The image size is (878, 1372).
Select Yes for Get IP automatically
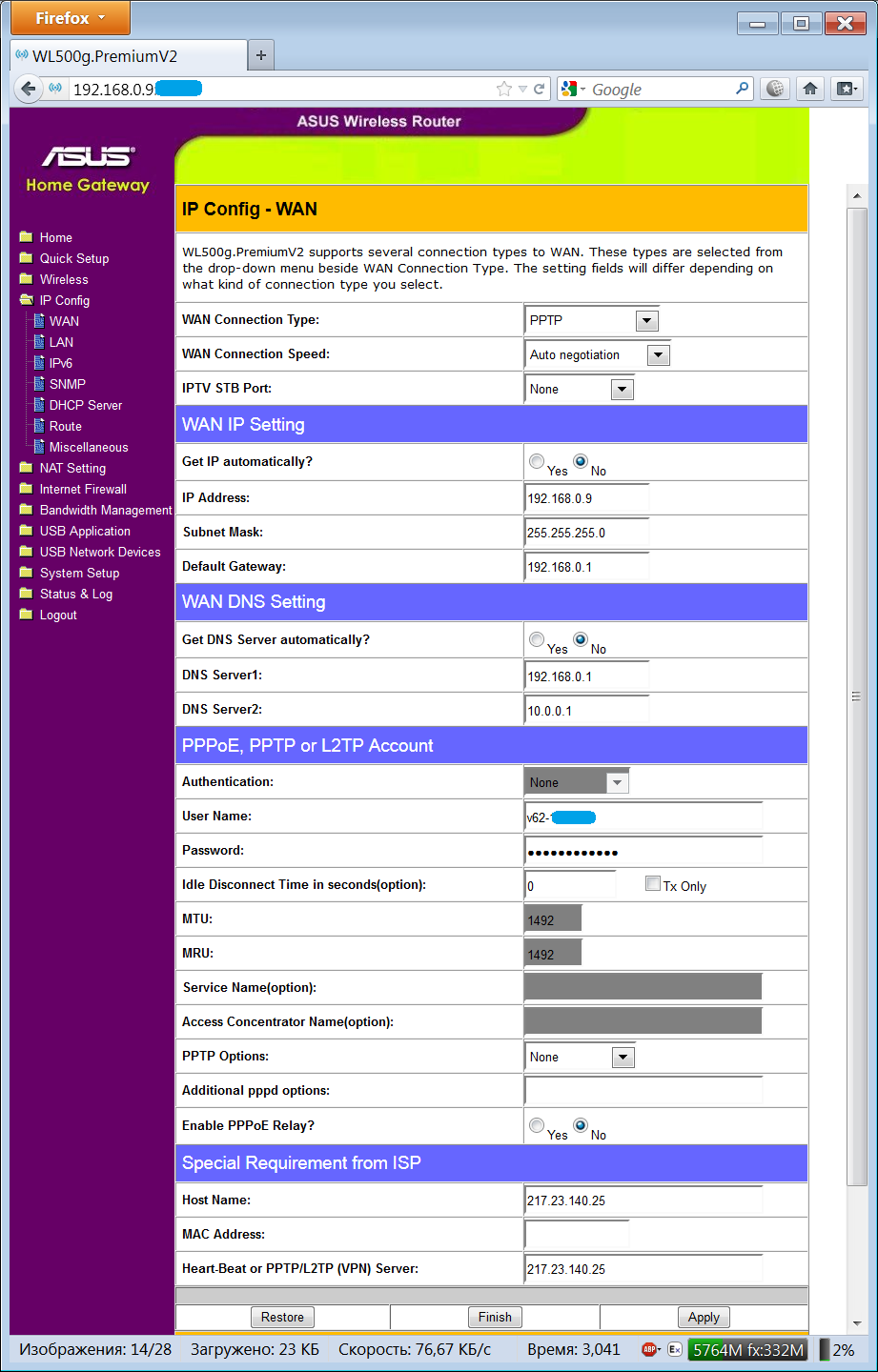[537, 461]
